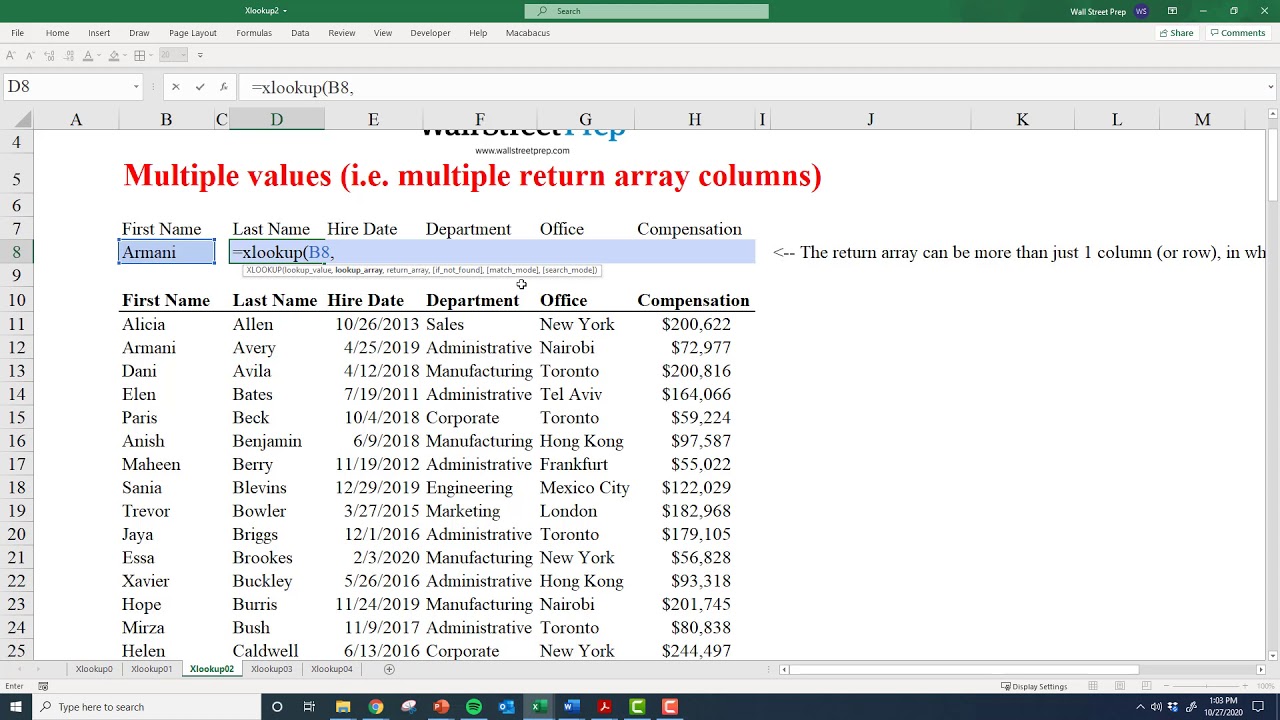The width and height of the screenshot is (1280, 720).
Task: Open the font size 20 dropdown
Action: pyautogui.click(x=184, y=55)
